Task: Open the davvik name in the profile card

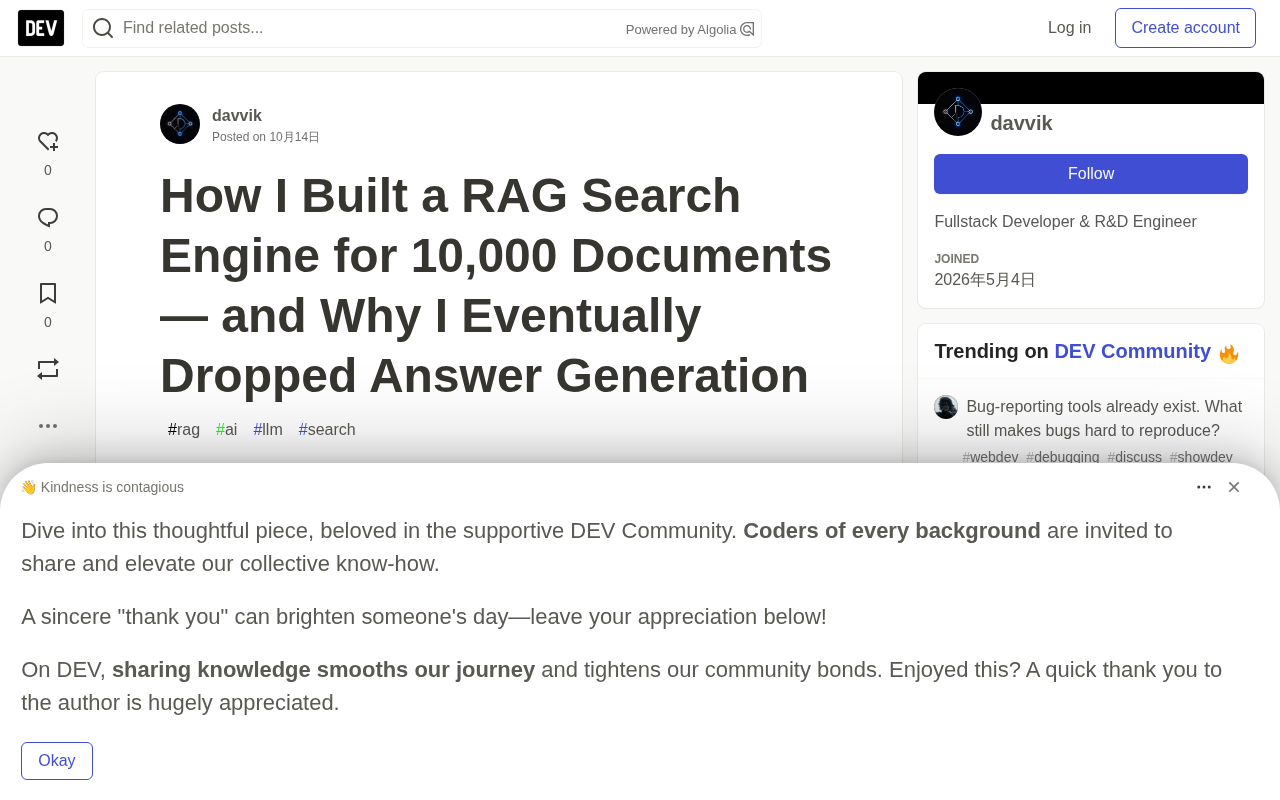Action: coord(1021,123)
